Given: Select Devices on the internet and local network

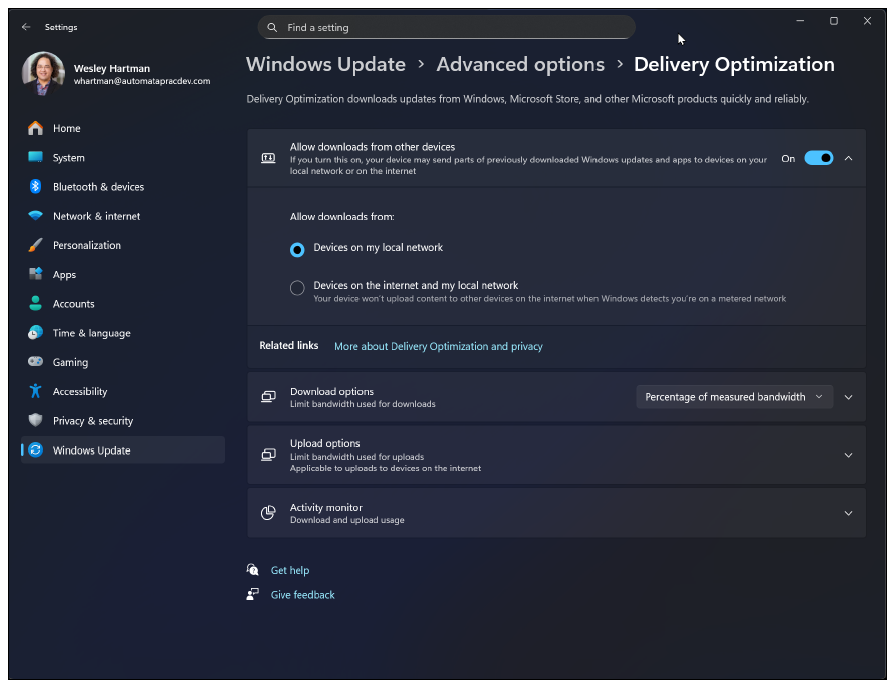Looking at the screenshot, I should 297,288.
